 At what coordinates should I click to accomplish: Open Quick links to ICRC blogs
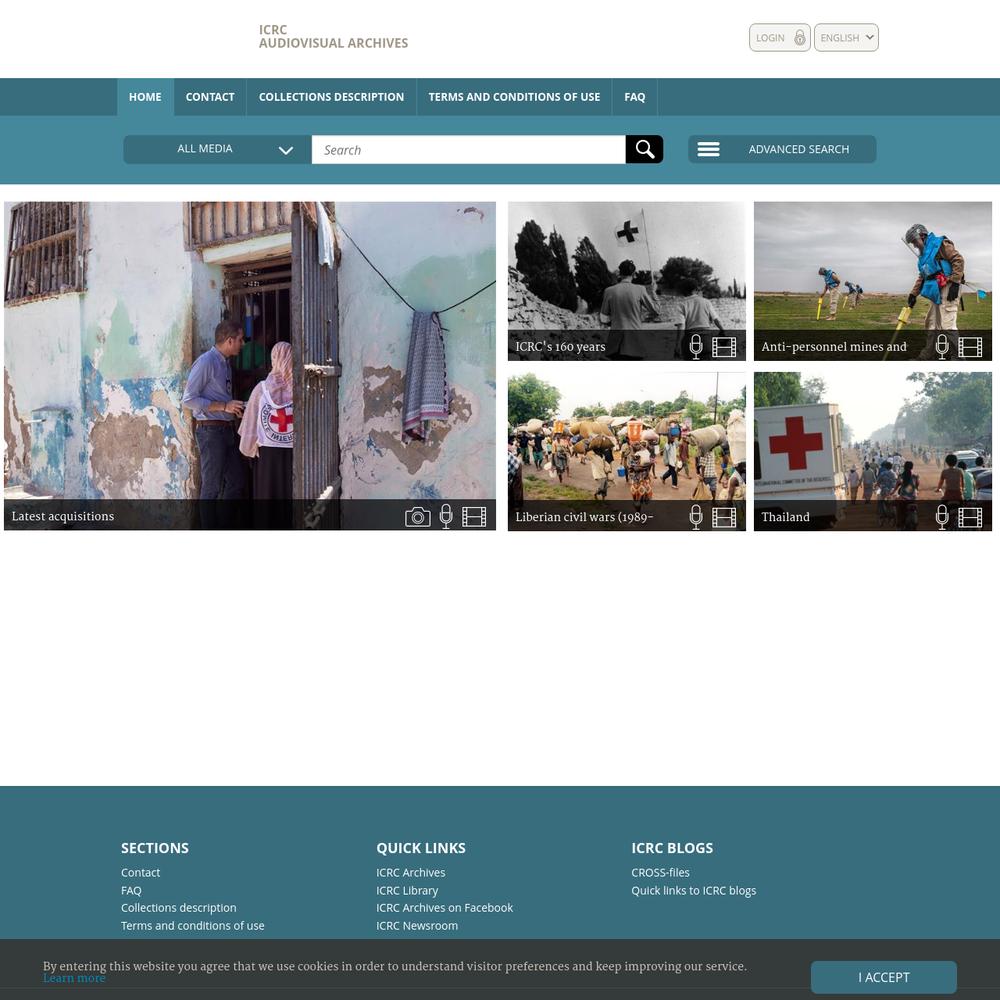click(x=693, y=890)
